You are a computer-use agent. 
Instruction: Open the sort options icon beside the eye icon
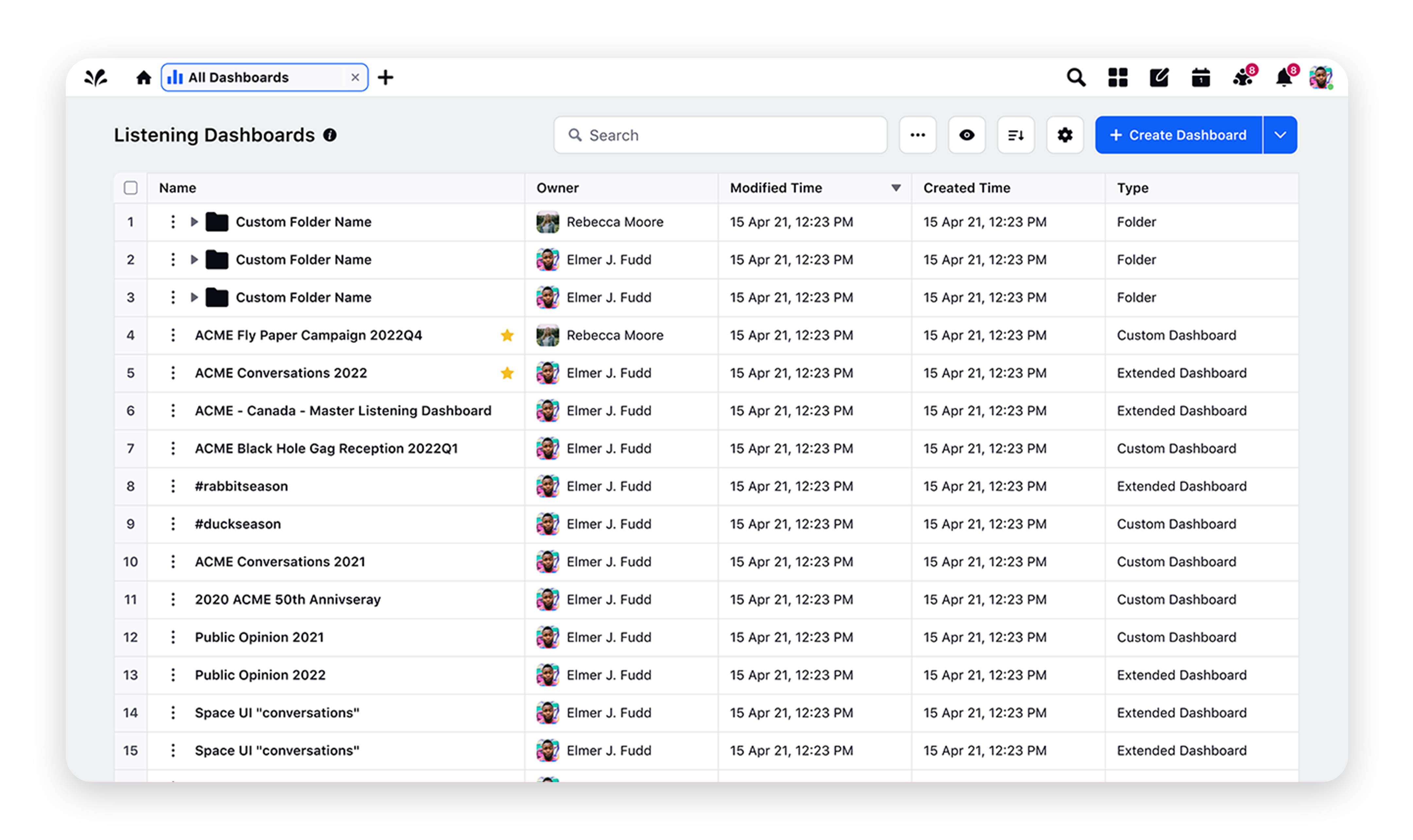[1016, 135]
